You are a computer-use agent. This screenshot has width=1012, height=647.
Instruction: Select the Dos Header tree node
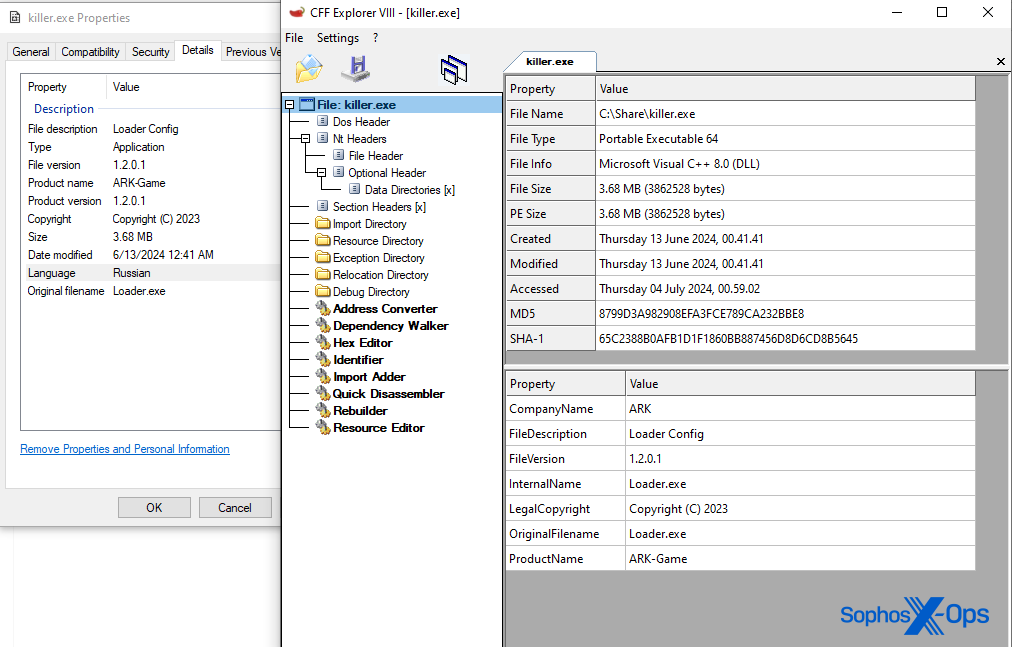[x=361, y=121]
